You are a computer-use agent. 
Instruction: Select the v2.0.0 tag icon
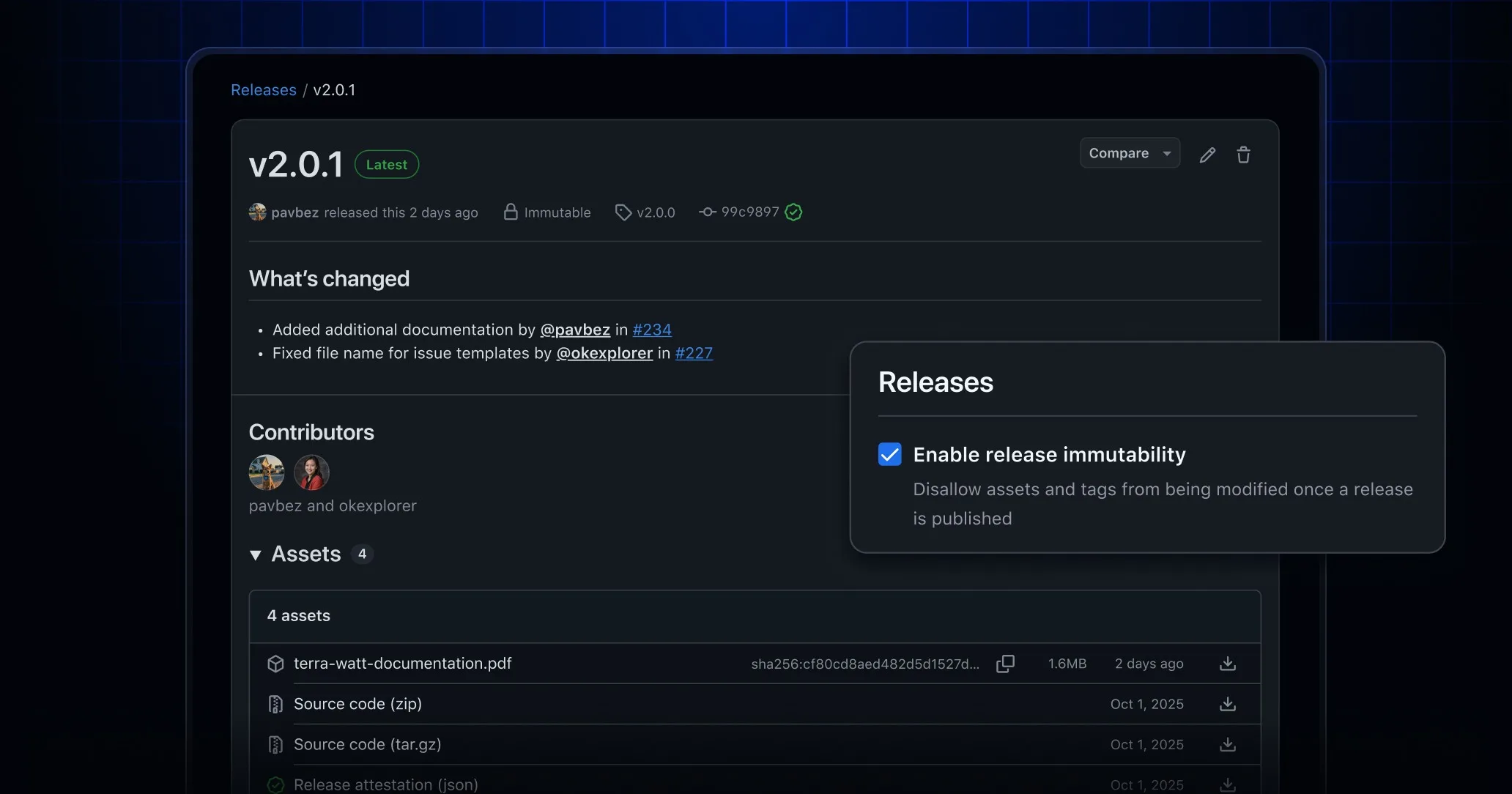(x=623, y=212)
